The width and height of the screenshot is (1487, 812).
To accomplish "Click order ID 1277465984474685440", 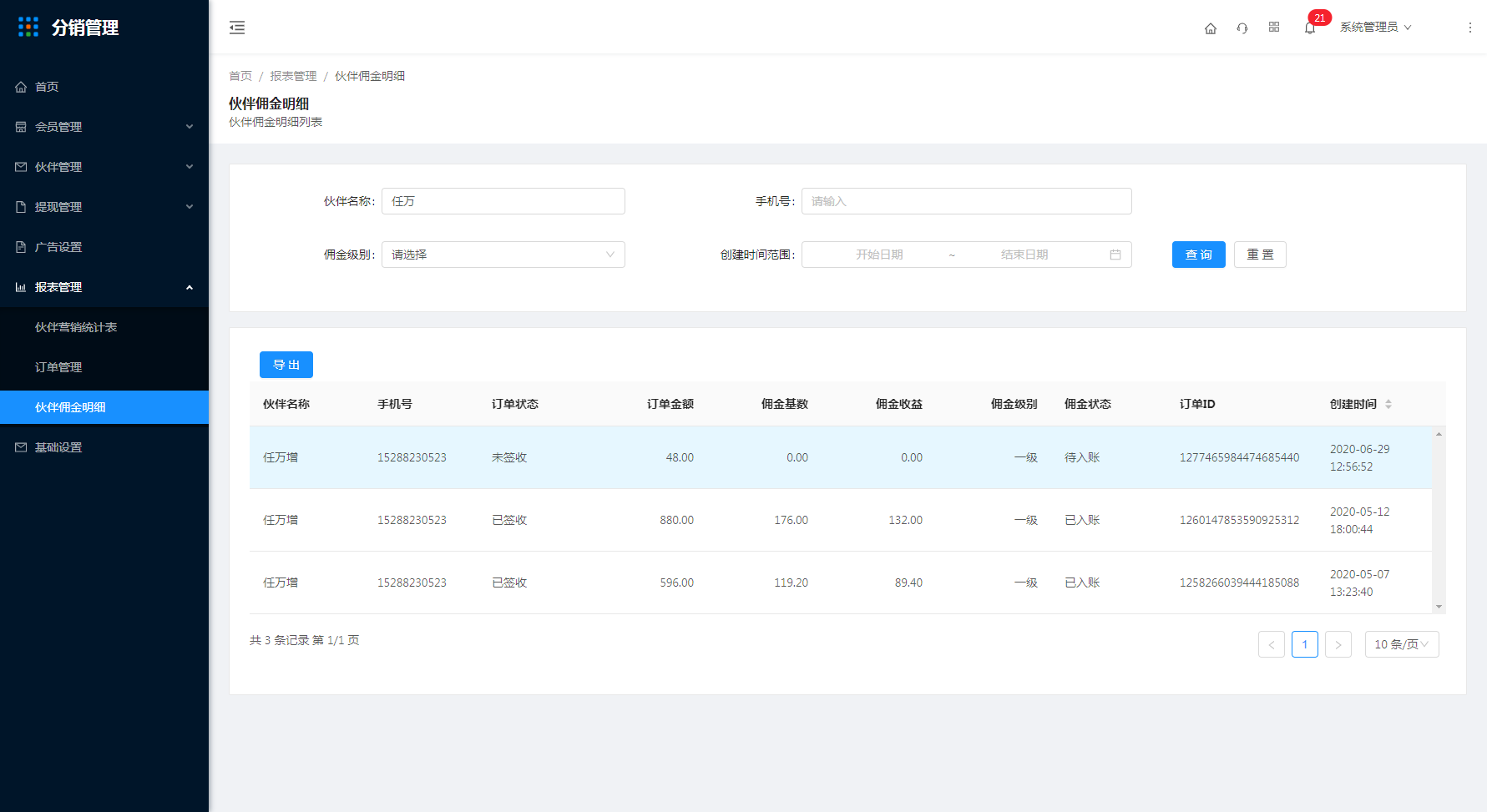I will [x=1239, y=457].
